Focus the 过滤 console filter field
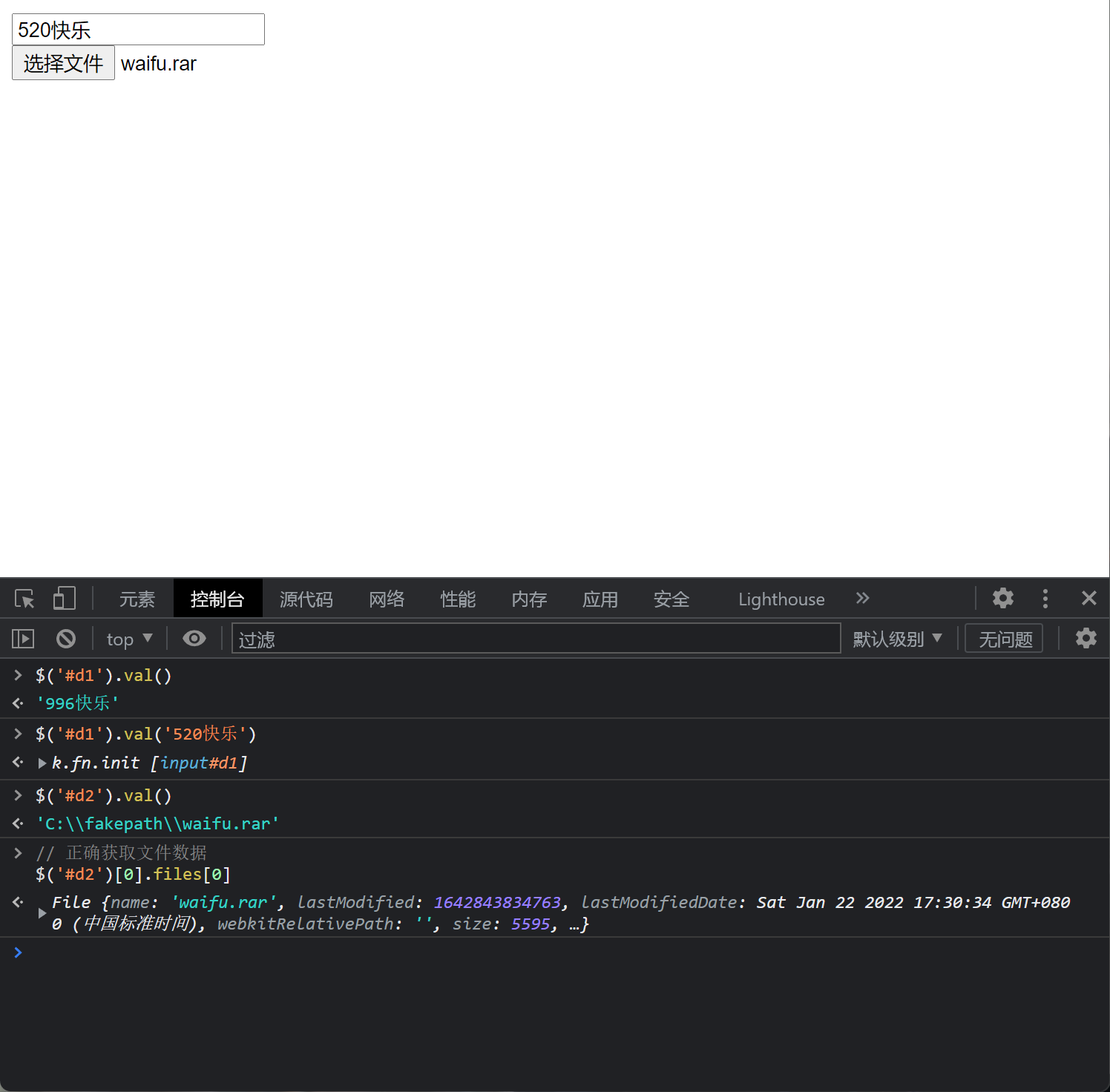 click(536, 638)
